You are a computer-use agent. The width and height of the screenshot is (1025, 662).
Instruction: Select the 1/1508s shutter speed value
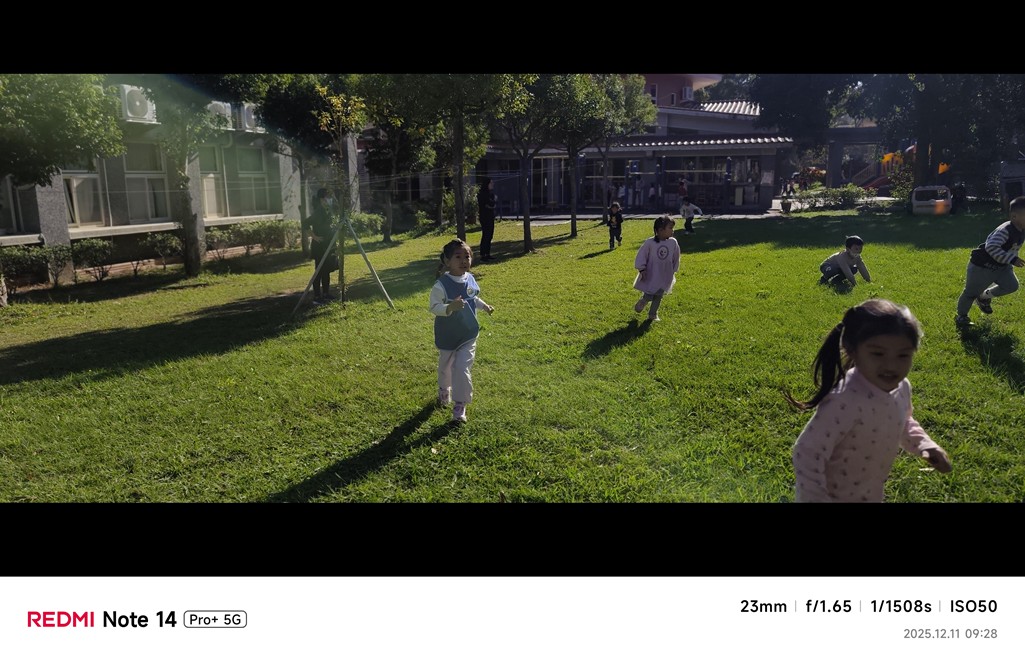pos(900,606)
